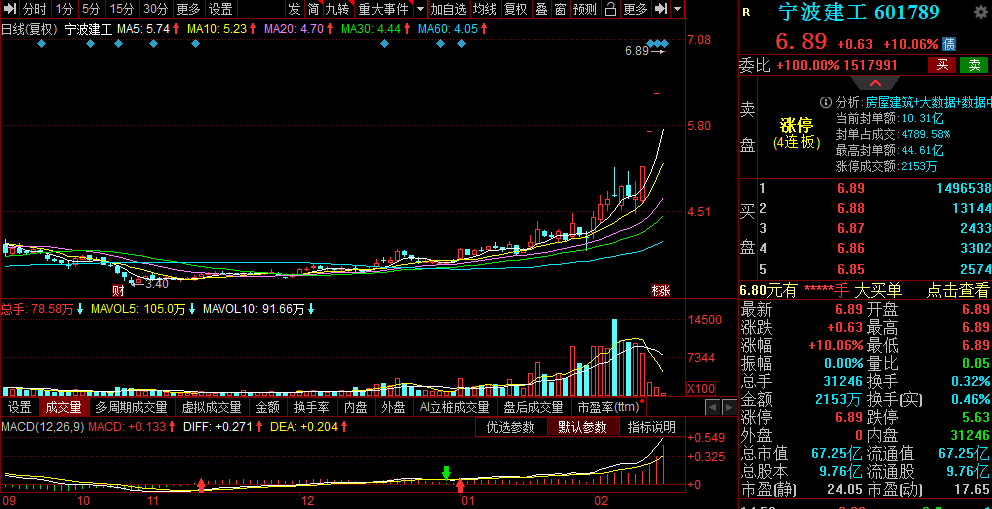The width and height of the screenshot is (992, 509).
Task: Click the yellow R marker beside the stock name
Action: 746,13
